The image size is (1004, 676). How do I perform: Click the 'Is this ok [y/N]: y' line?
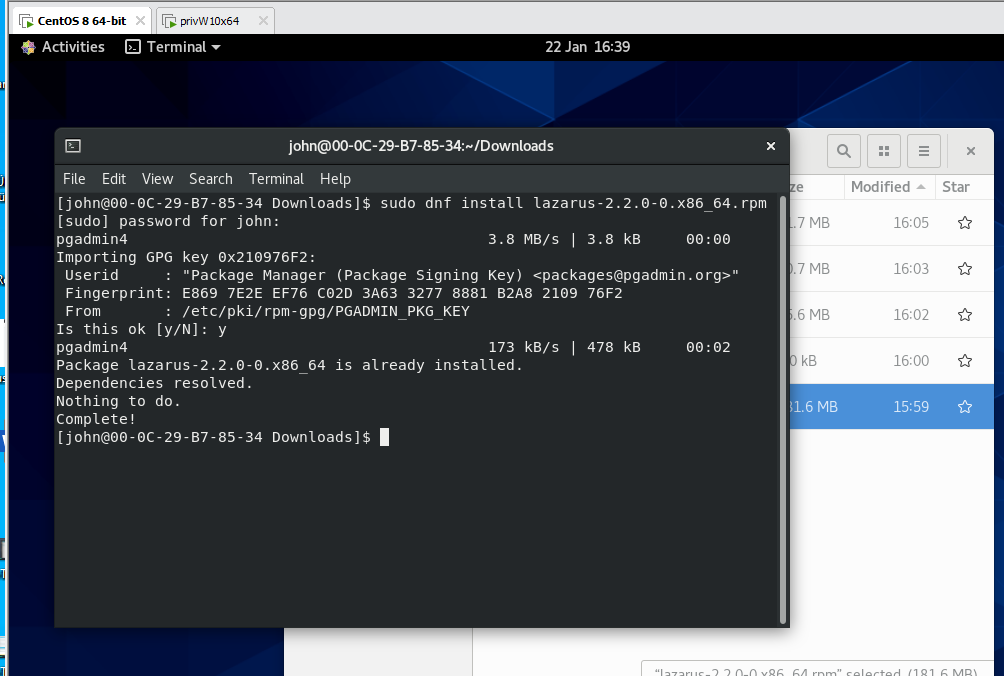[x=142, y=330]
